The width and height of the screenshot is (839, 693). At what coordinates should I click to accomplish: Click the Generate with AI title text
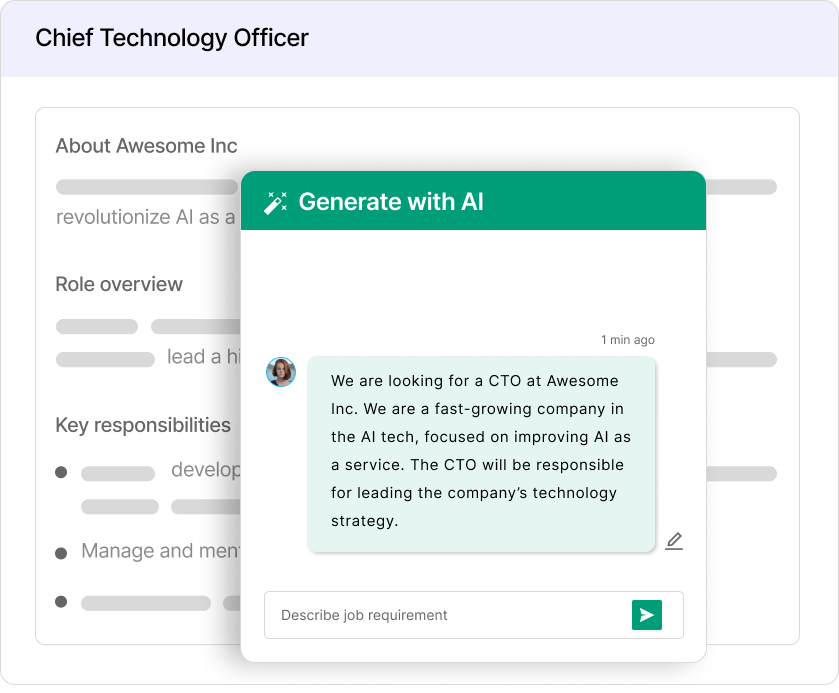pyautogui.click(x=391, y=202)
